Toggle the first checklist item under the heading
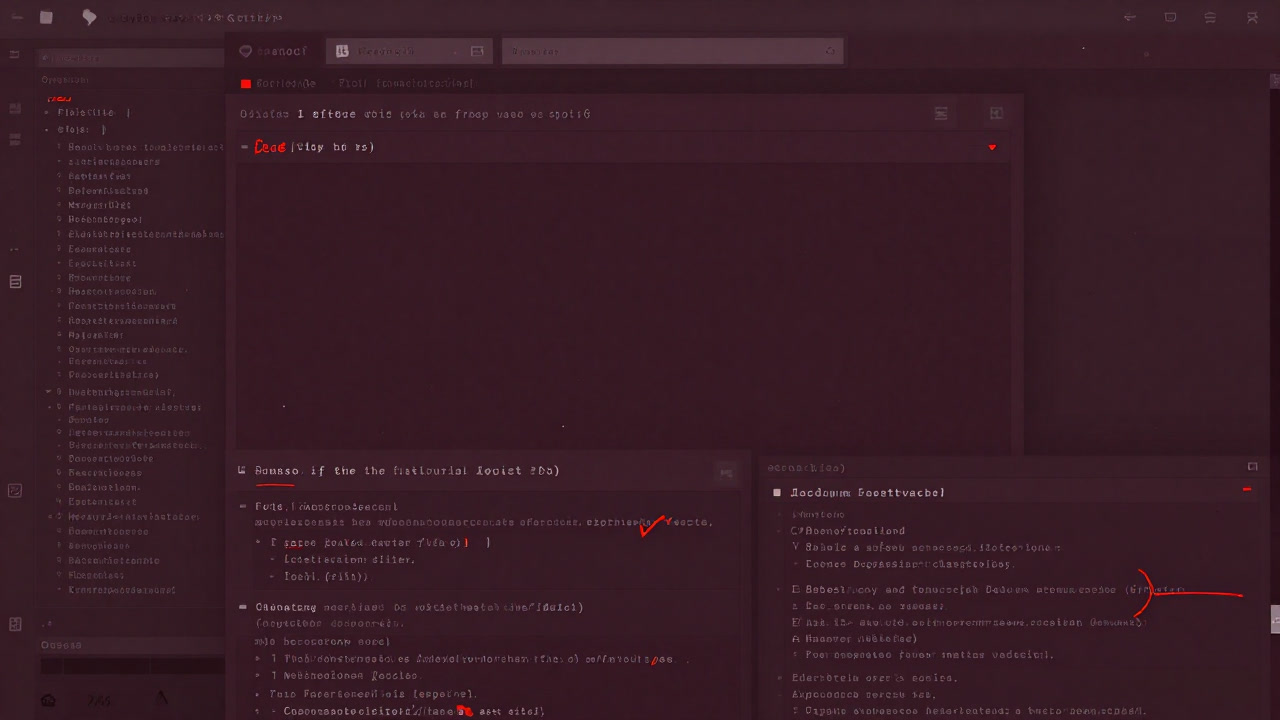Image resolution: width=1280 pixels, height=720 pixels. point(242,507)
